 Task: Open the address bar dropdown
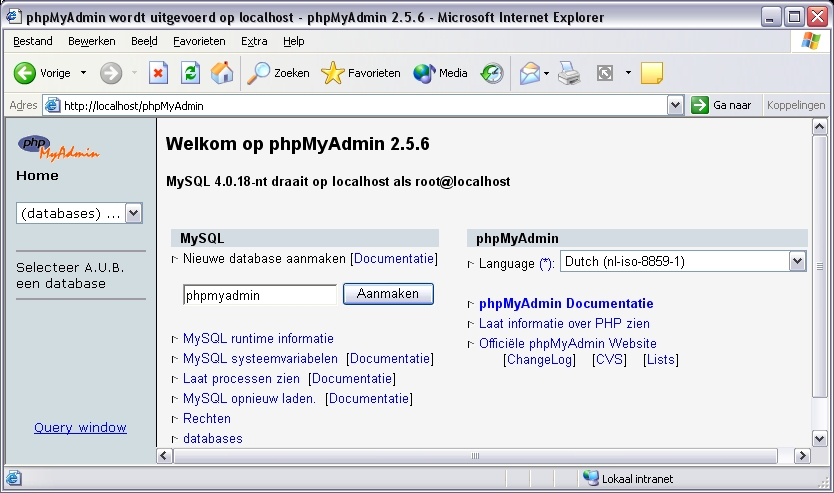pos(675,105)
